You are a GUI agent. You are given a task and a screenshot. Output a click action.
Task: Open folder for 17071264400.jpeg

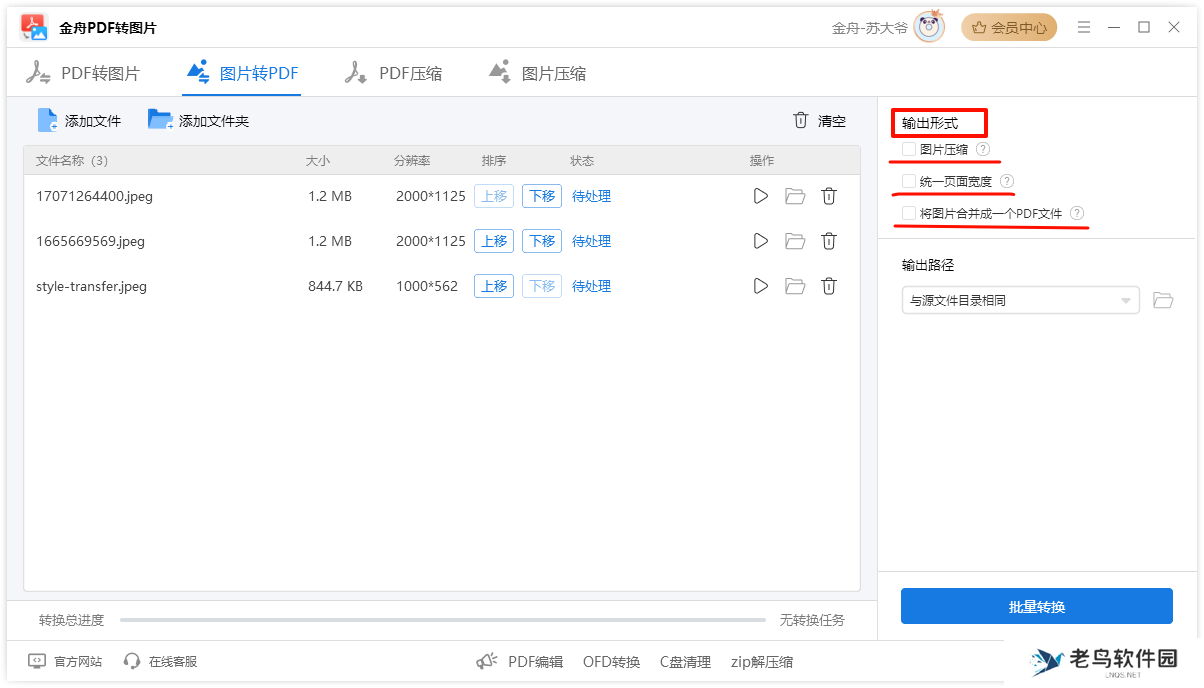(x=795, y=196)
